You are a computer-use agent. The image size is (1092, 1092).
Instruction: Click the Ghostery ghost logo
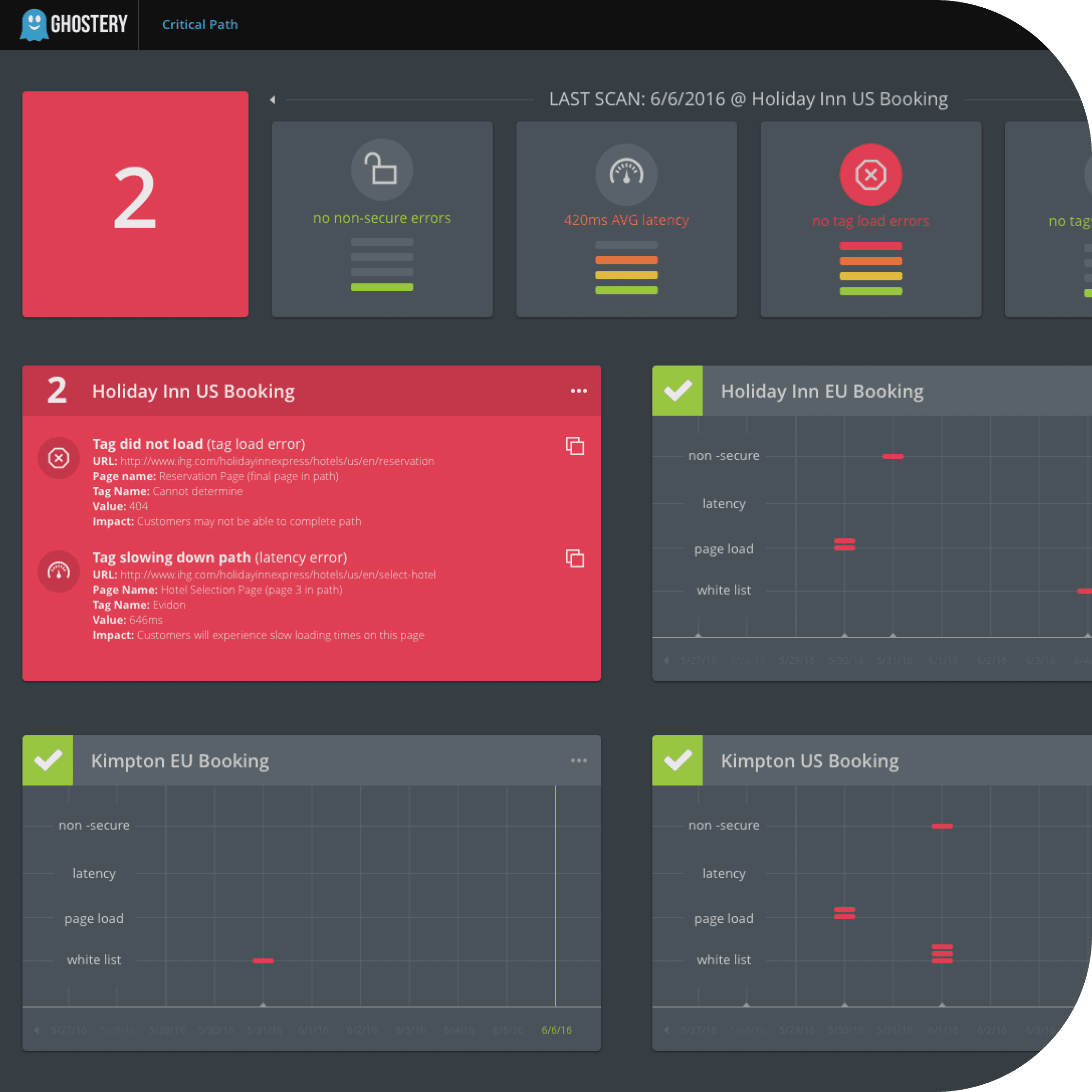[x=34, y=24]
